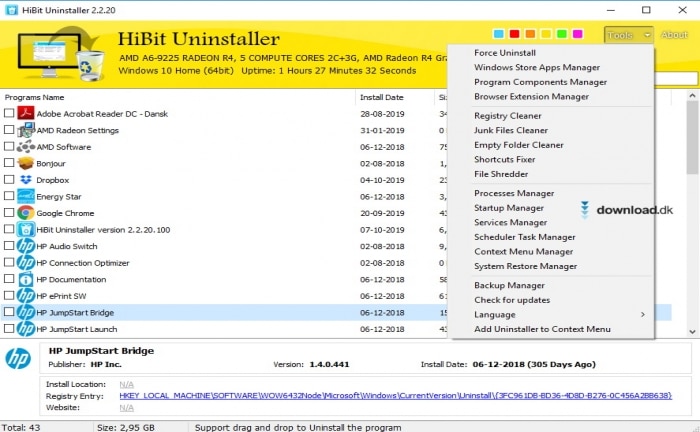Select the HP JumpStart Bridge checkbox
700x432 pixels.
(9, 312)
